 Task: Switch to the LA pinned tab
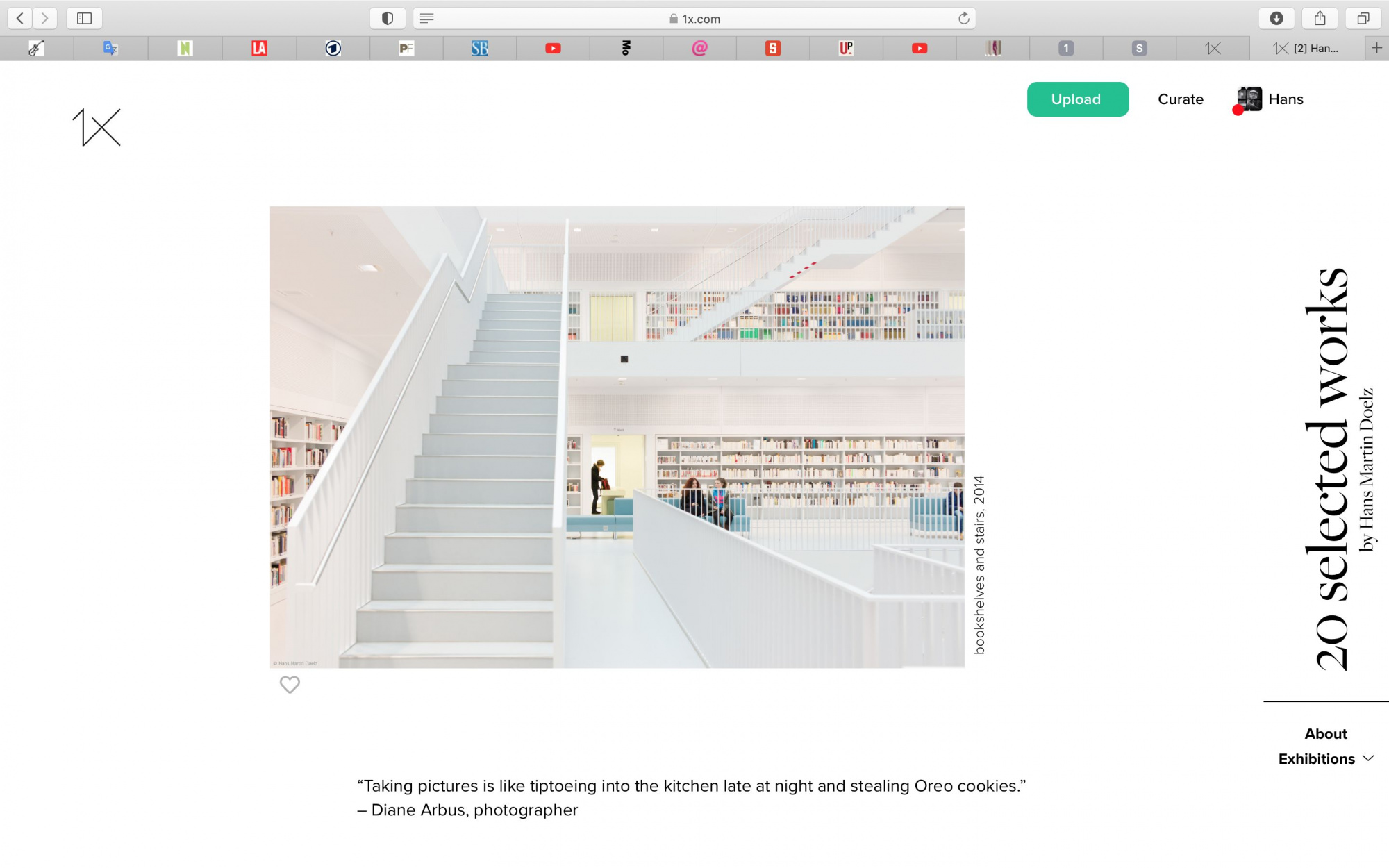coord(259,48)
